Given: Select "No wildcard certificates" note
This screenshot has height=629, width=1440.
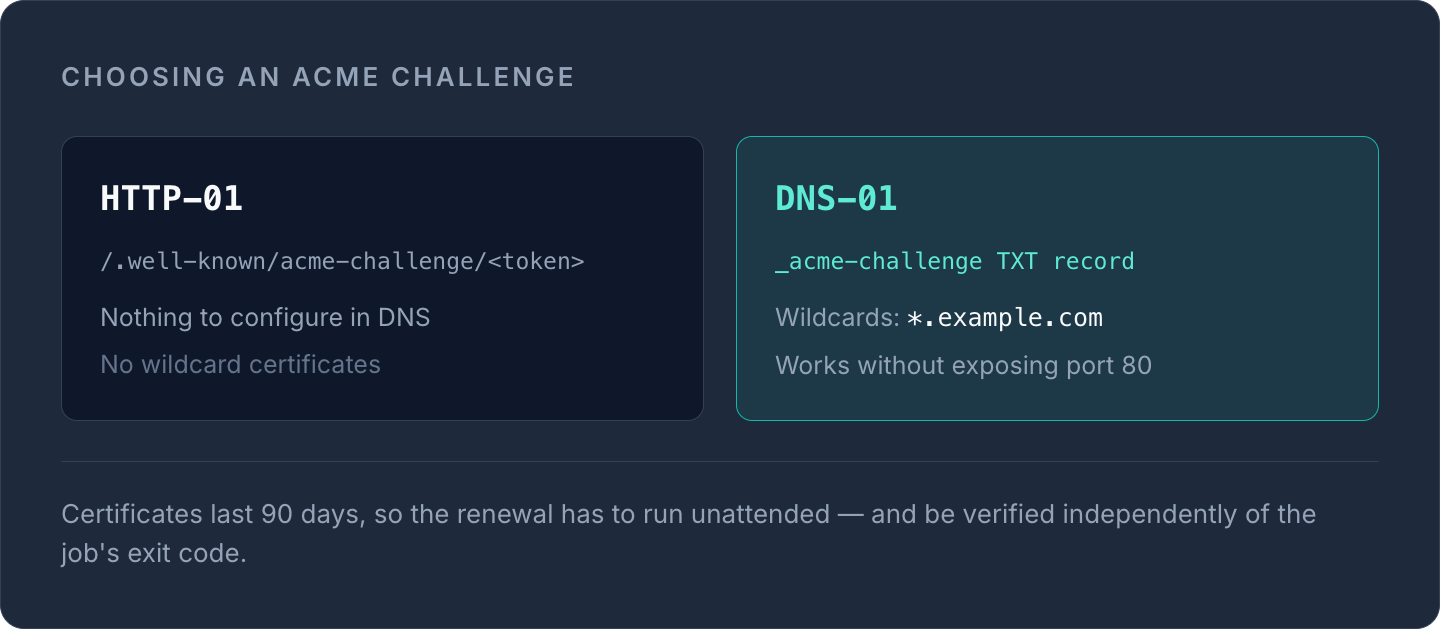Looking at the screenshot, I should (x=240, y=364).
